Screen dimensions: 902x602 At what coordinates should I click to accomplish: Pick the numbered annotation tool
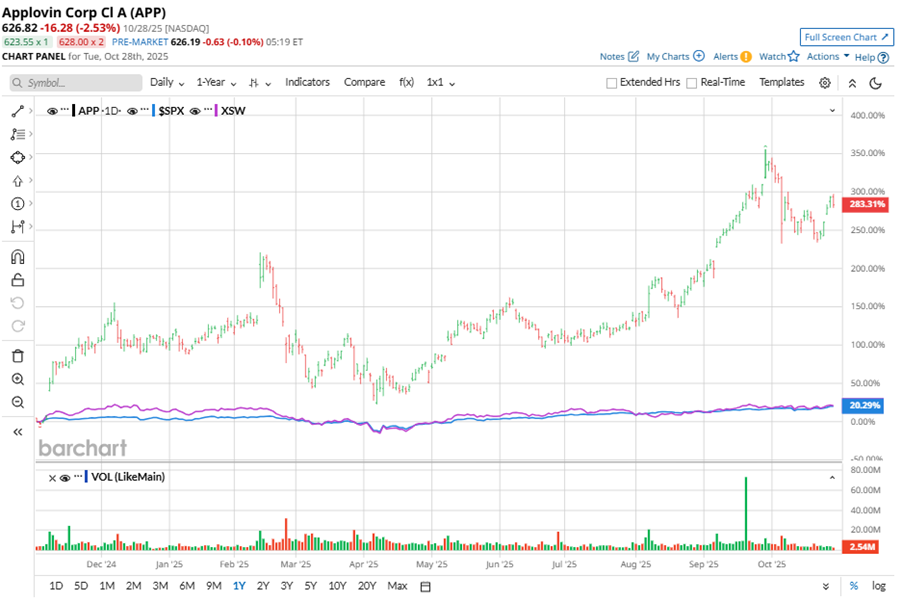pos(17,204)
